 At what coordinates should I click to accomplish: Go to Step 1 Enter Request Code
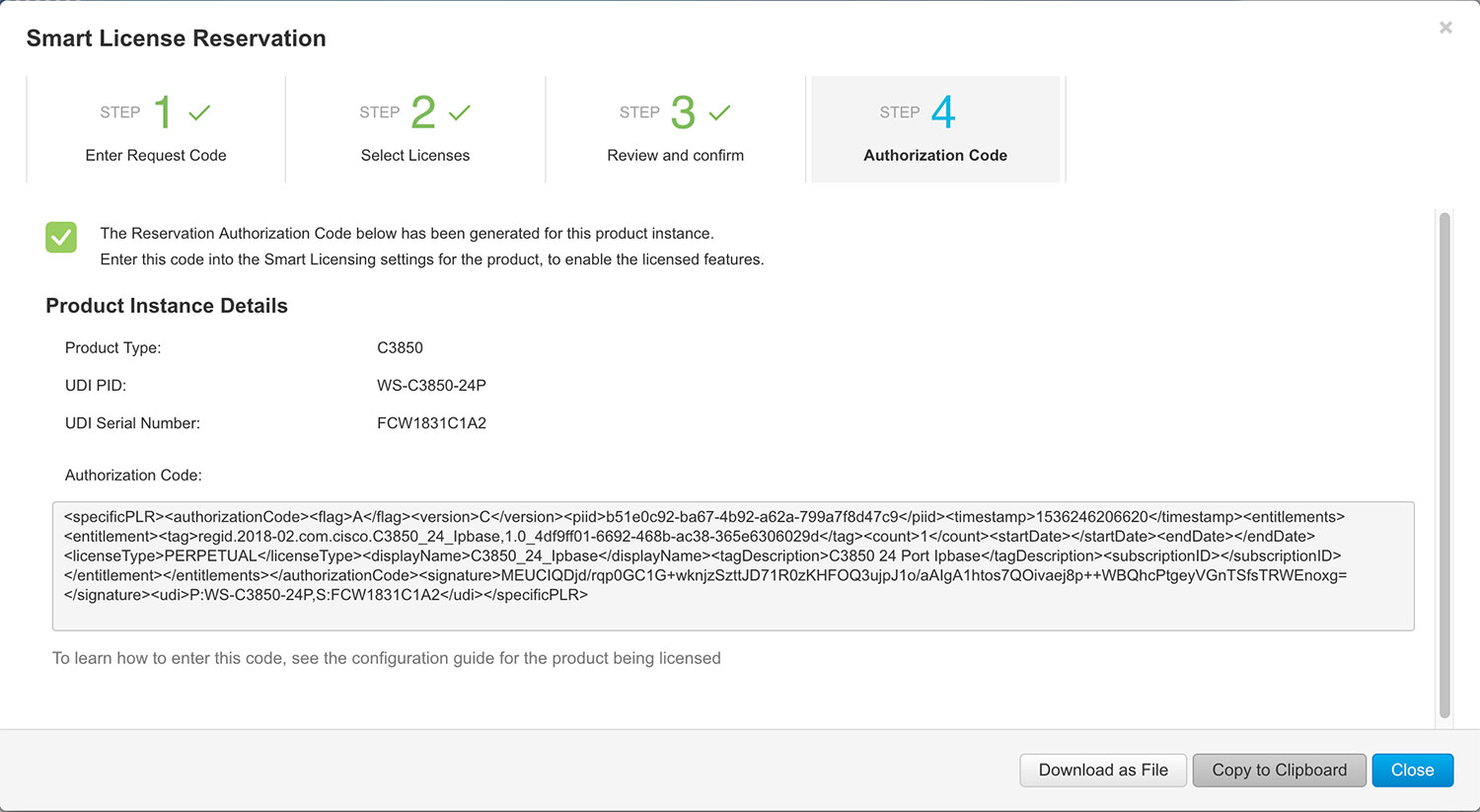(156, 129)
